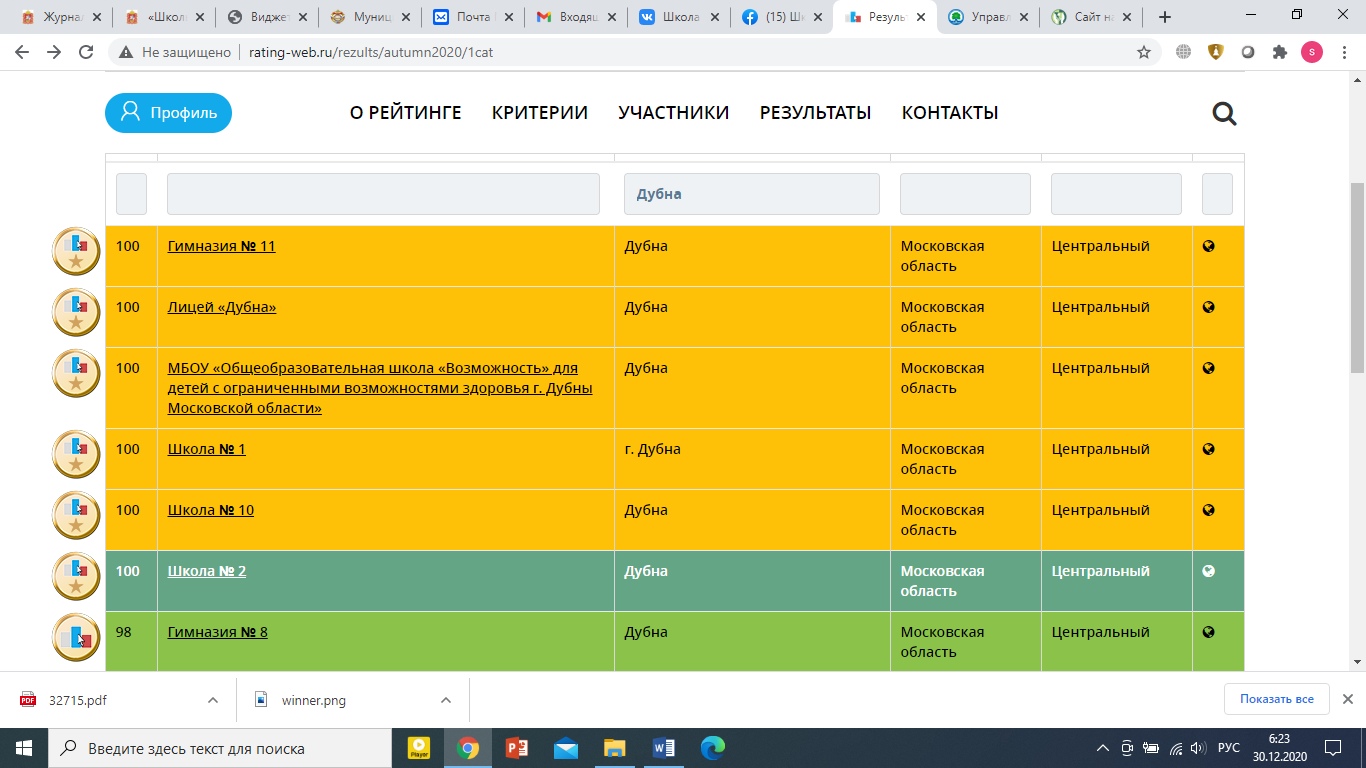Switch to the Входящие Gmail tab

point(575,17)
